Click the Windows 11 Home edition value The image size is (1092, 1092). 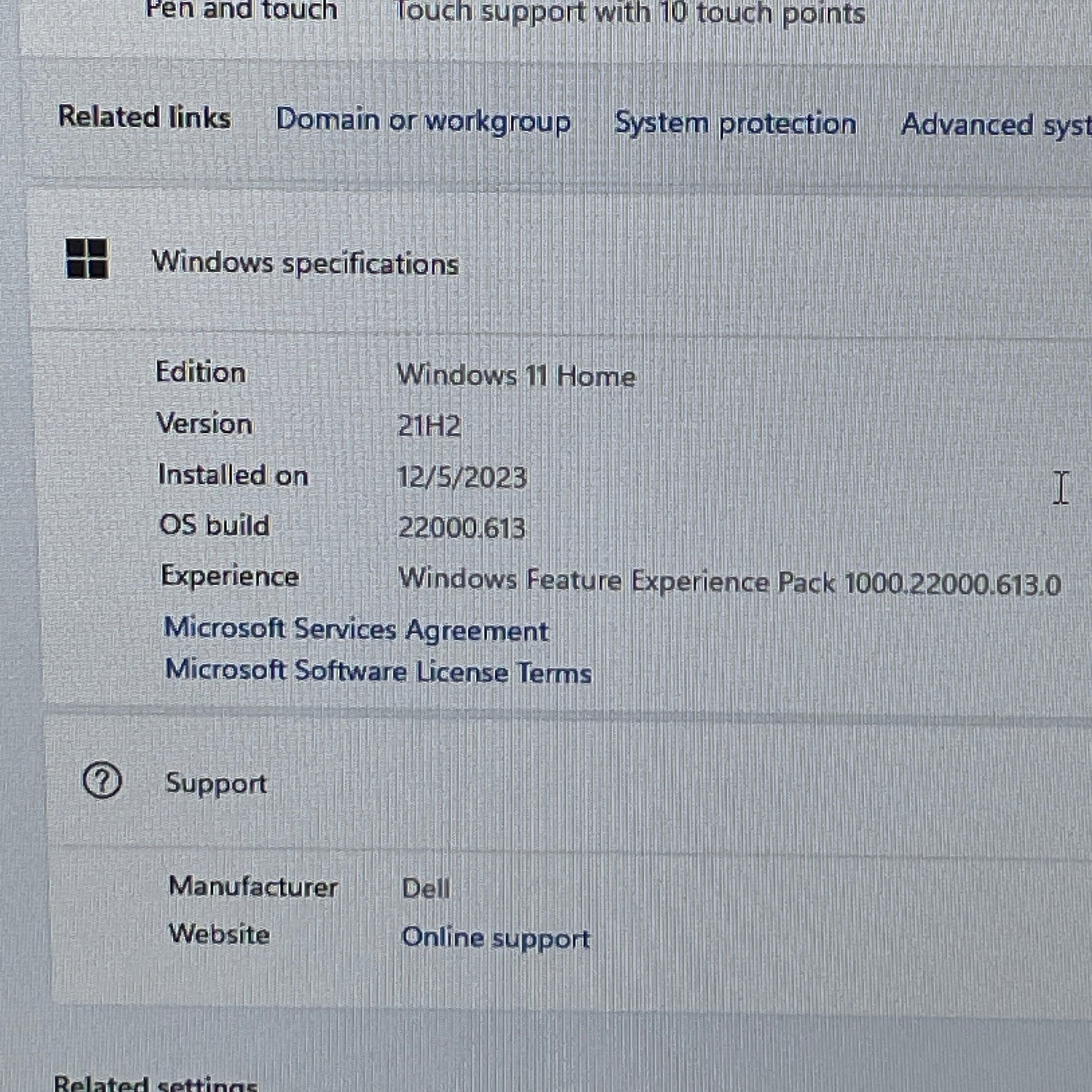coord(516,376)
